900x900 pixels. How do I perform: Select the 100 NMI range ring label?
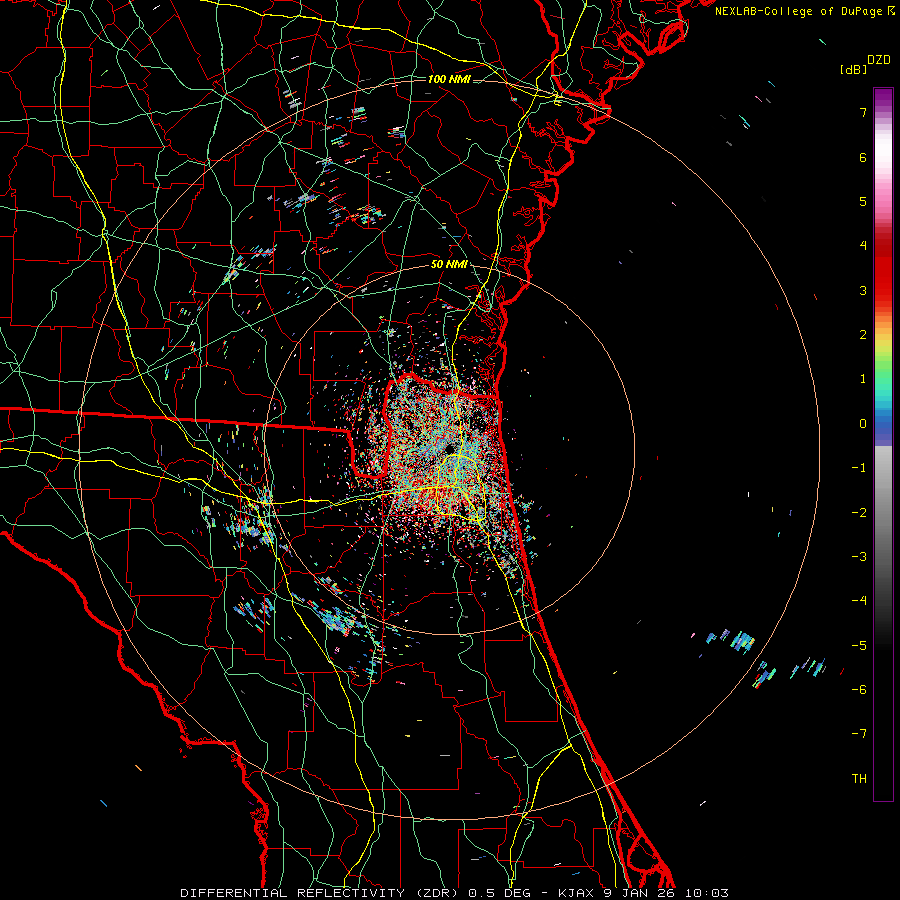[449, 79]
